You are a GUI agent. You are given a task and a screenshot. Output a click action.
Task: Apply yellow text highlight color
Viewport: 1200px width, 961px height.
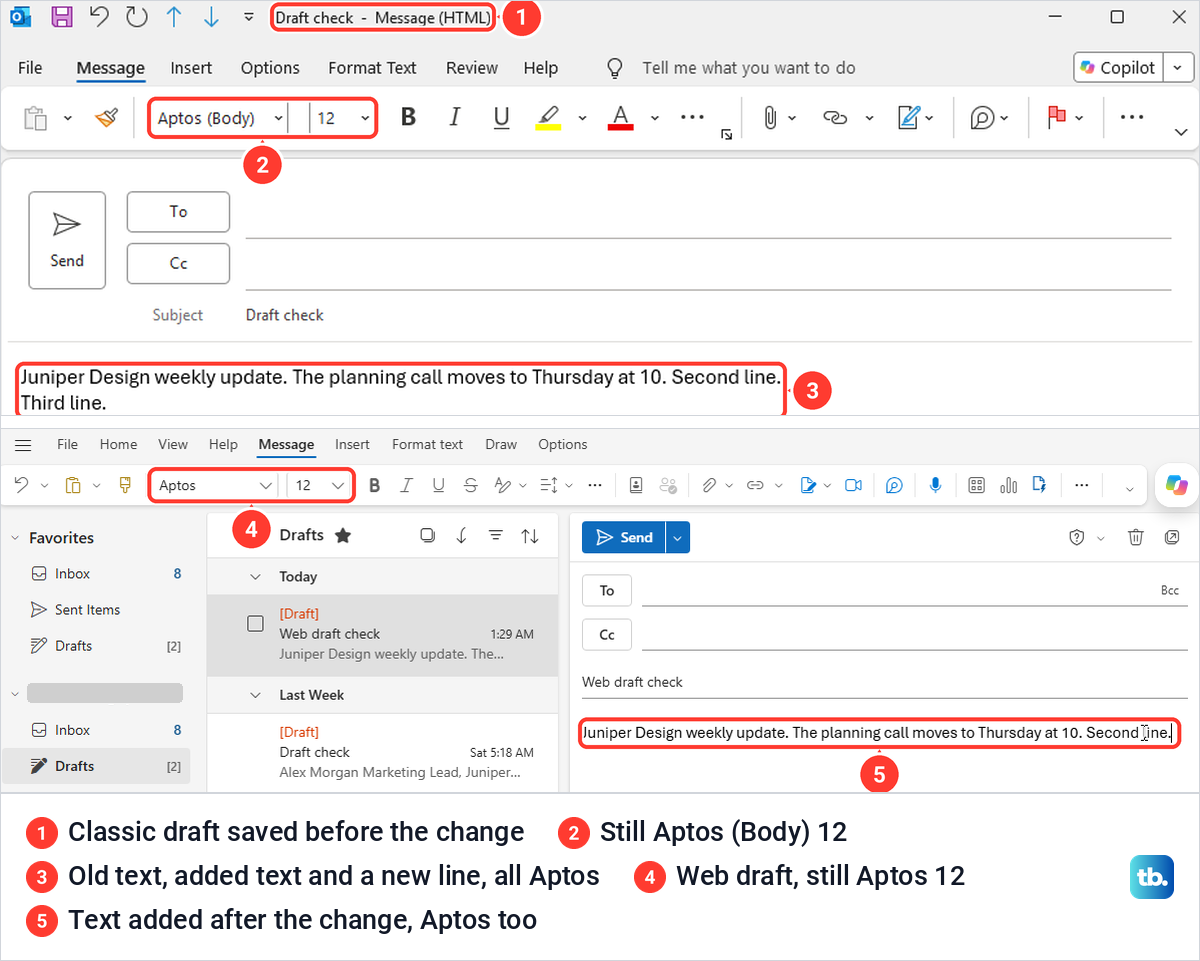pos(548,118)
